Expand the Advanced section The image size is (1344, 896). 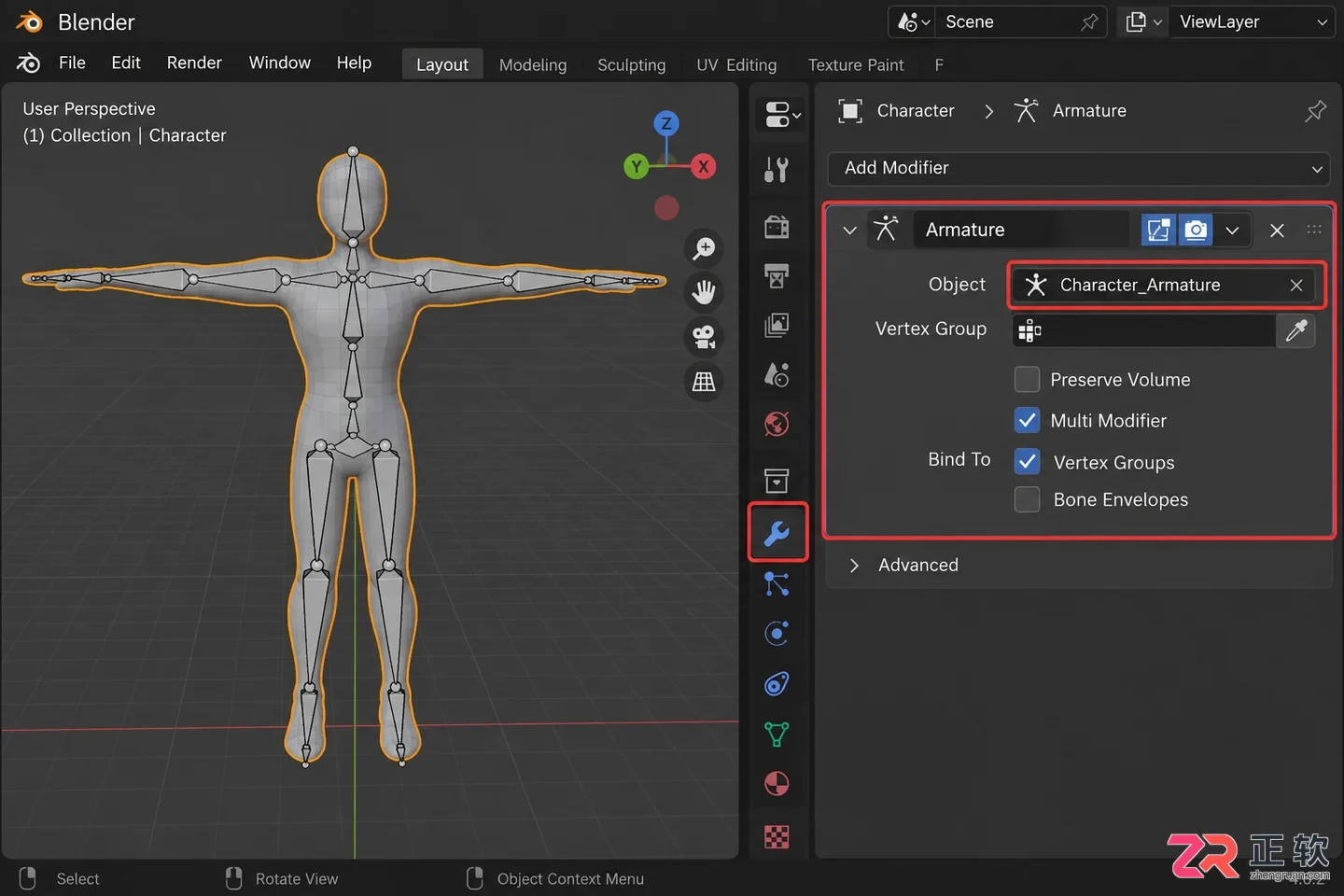(x=854, y=565)
